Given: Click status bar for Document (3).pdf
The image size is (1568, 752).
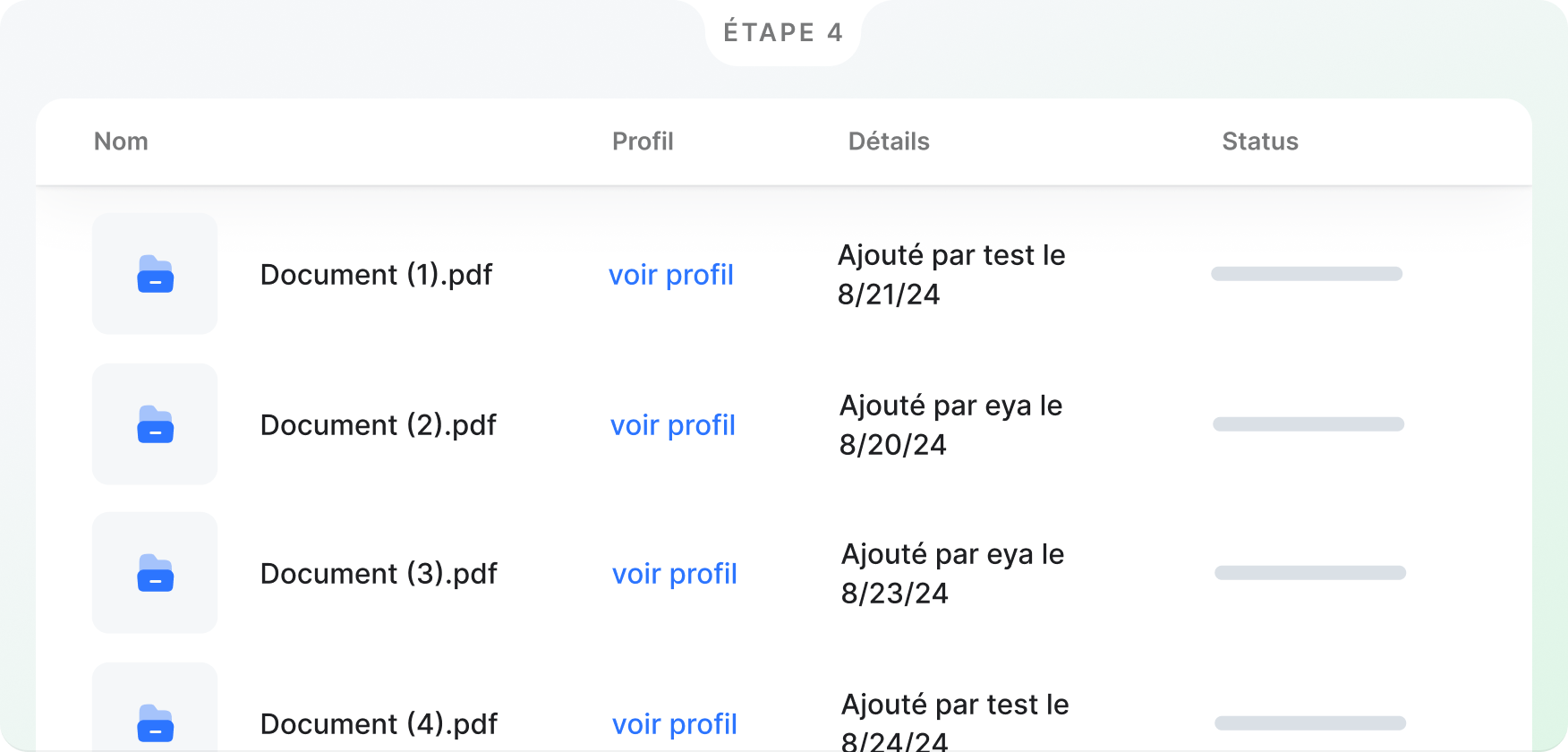Looking at the screenshot, I should (1310, 573).
